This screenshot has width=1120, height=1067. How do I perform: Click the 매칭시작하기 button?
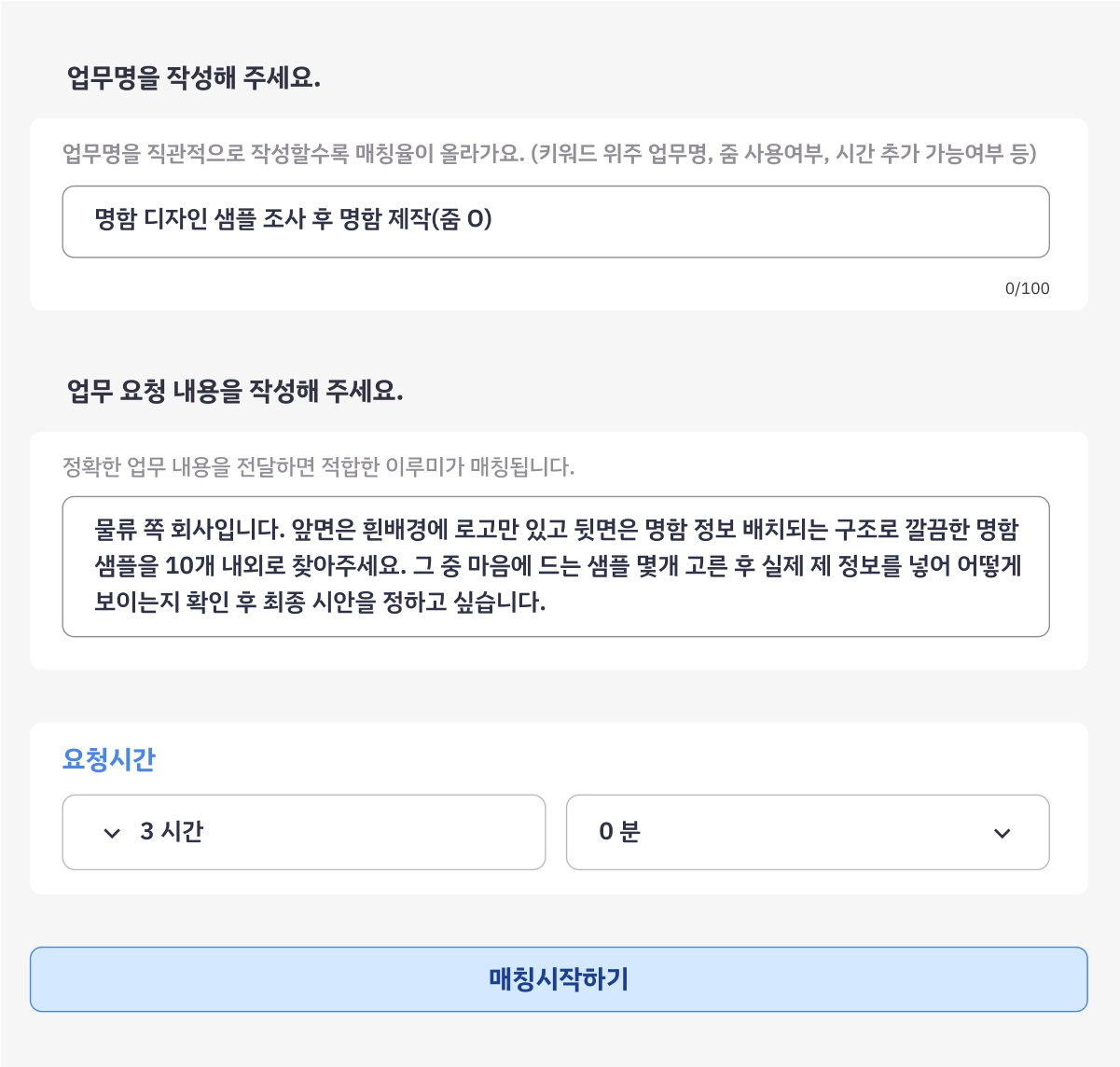(x=559, y=979)
